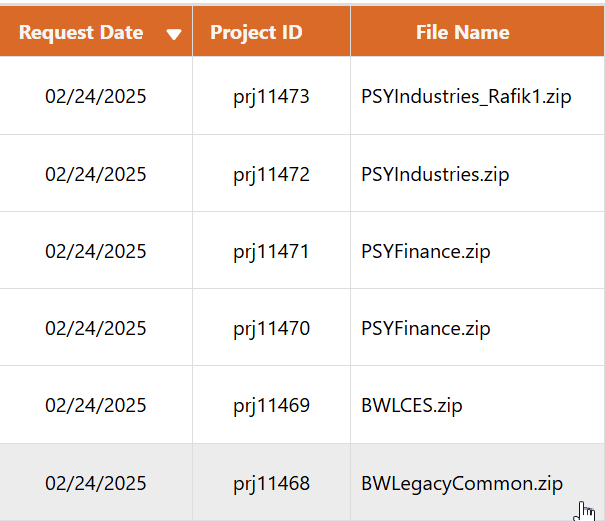Open the BWLCES.zip file entry
Viewport: 605px width, 521px height.
click(x=411, y=406)
